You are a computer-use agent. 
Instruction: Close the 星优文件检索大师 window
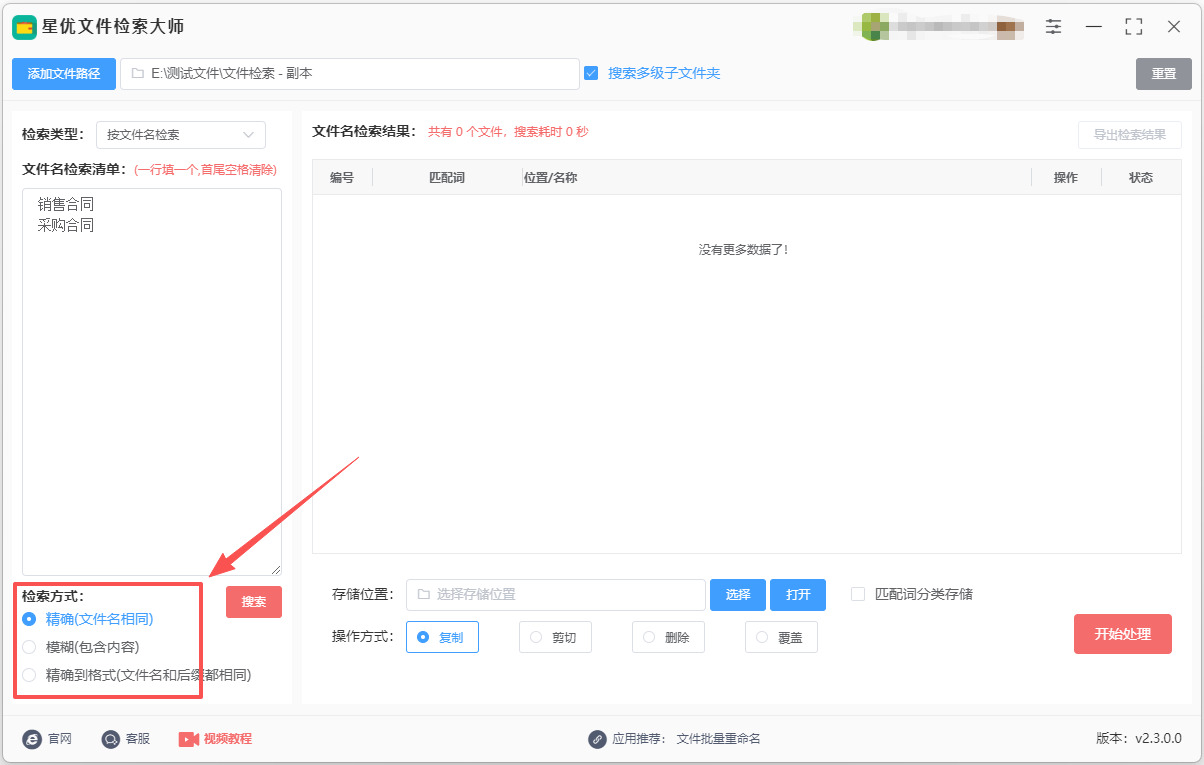[1174, 27]
